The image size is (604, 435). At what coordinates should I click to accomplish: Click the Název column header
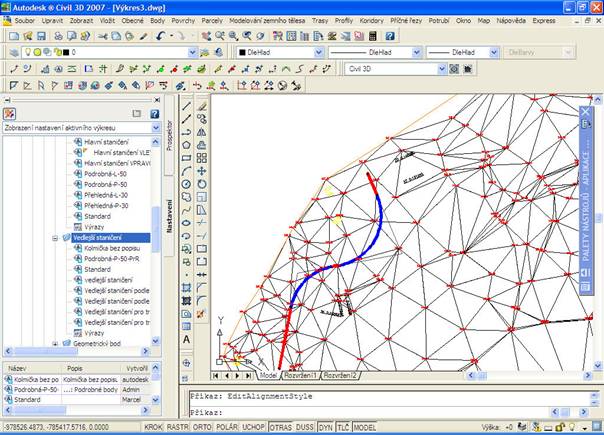tap(18, 369)
